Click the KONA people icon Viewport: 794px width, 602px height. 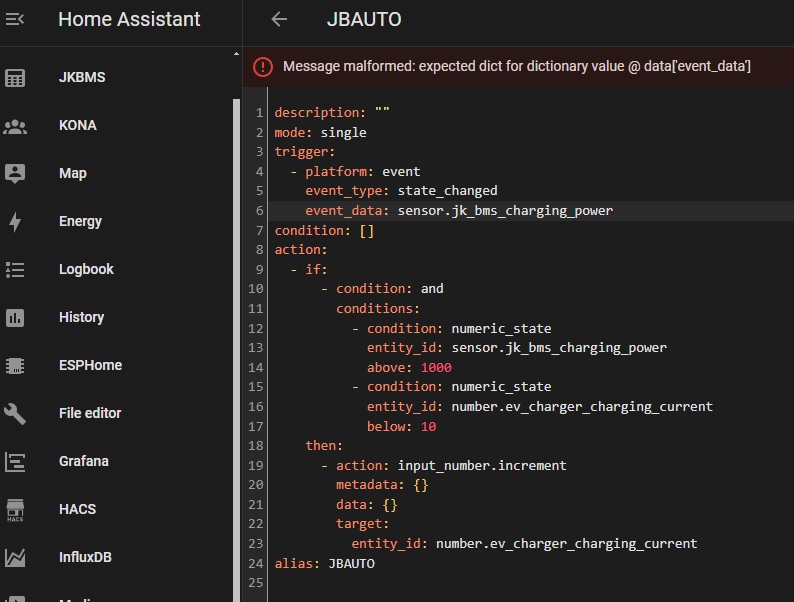pos(15,126)
